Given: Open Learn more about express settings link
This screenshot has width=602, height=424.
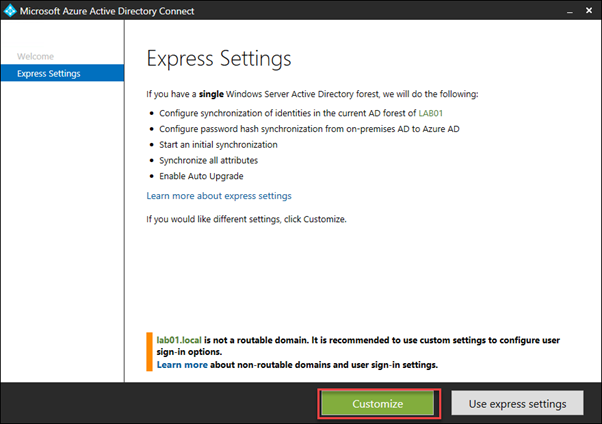Looking at the screenshot, I should click(x=219, y=196).
